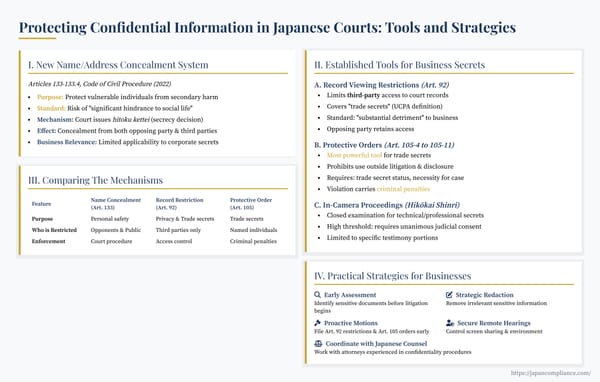Click the 'Secure Remote Hearings' strategy title
This screenshot has width=600, height=382.
pyautogui.click(x=494, y=323)
